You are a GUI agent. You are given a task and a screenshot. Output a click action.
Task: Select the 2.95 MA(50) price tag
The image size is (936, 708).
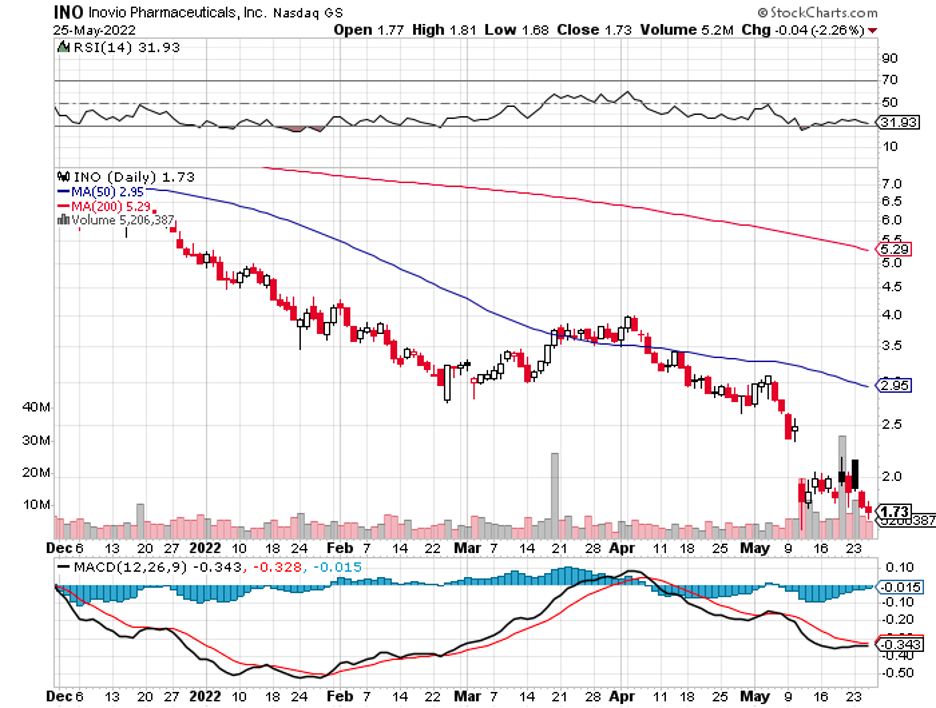point(892,385)
